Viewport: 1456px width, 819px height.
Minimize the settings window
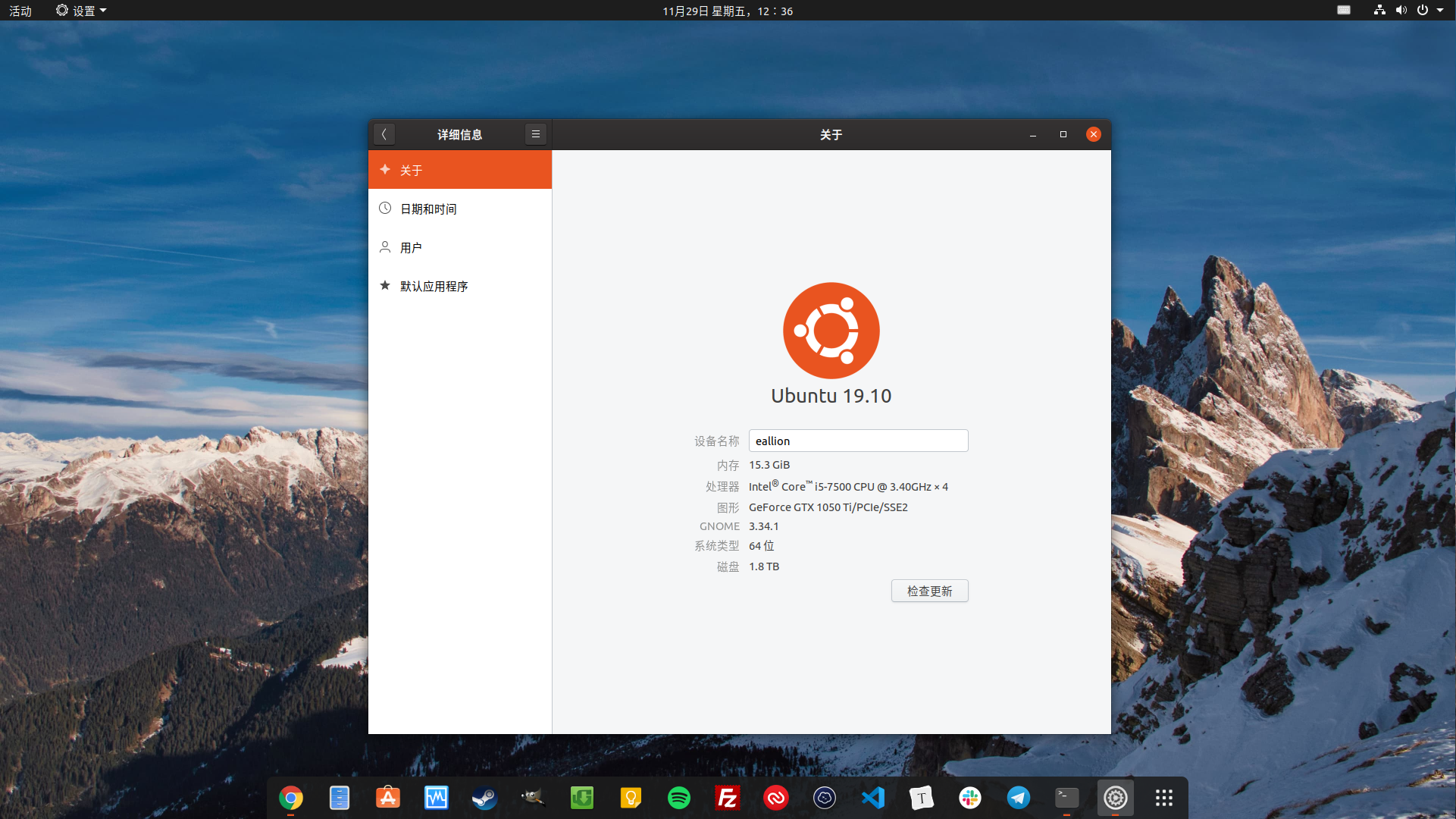pyautogui.click(x=1033, y=134)
